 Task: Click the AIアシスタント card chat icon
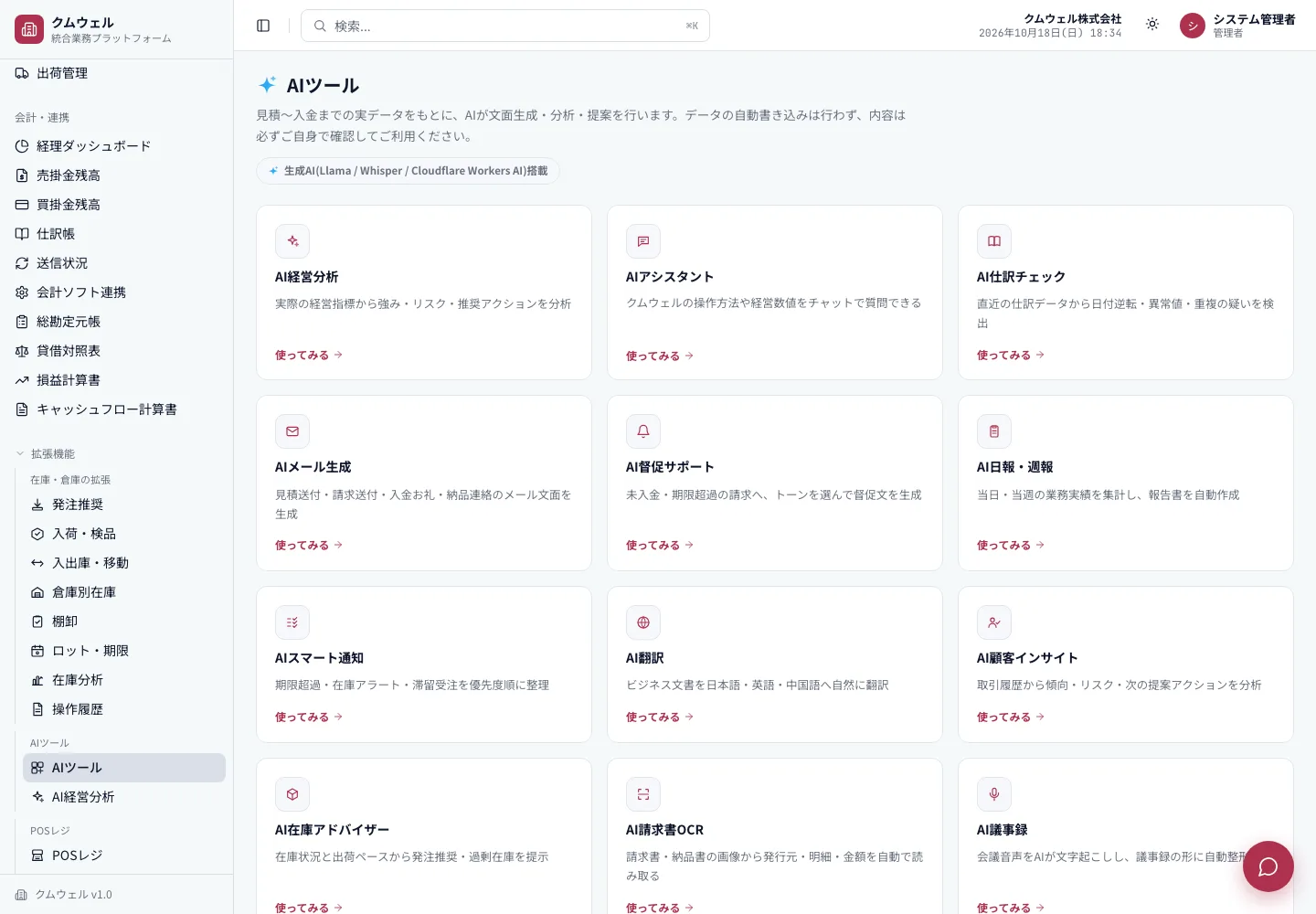click(x=643, y=241)
